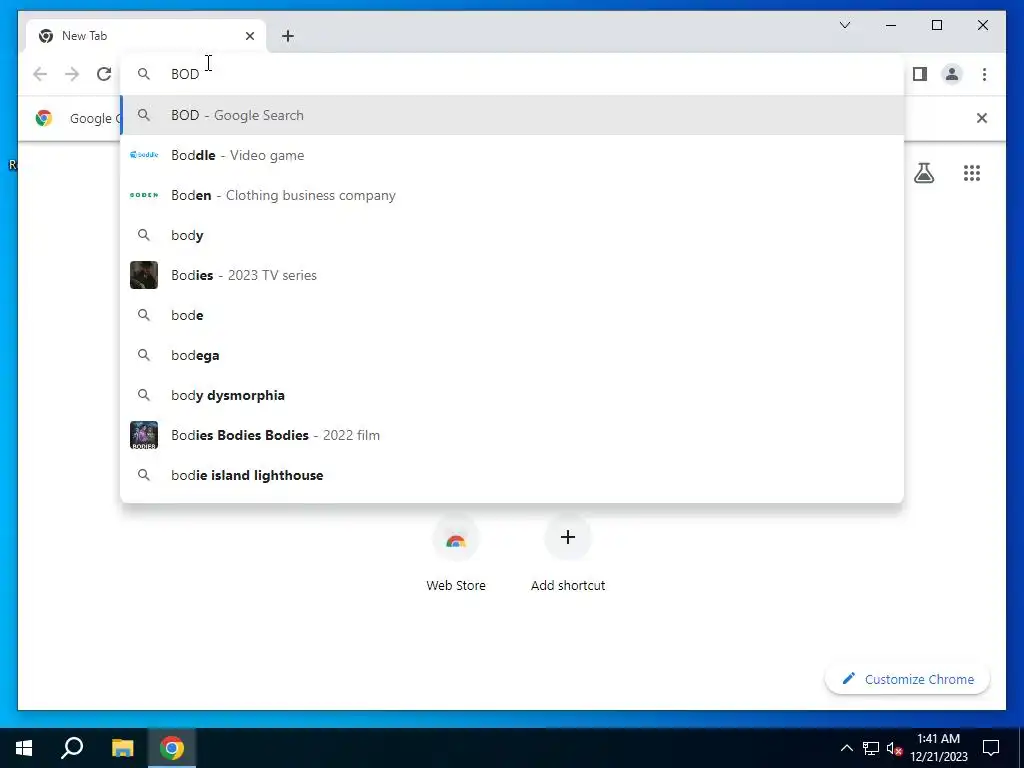Reload the current page
The width and height of the screenshot is (1024, 768).
click(104, 74)
